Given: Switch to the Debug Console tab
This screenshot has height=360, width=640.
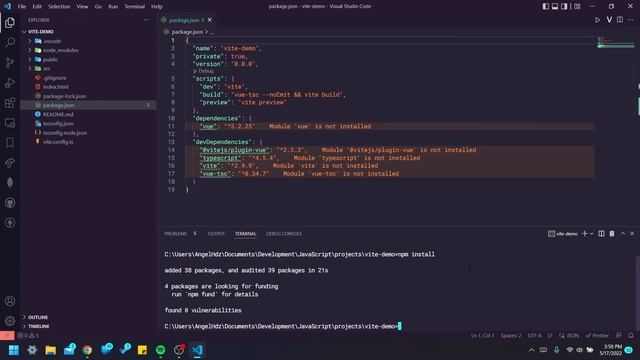Looking at the screenshot, I should (284, 234).
